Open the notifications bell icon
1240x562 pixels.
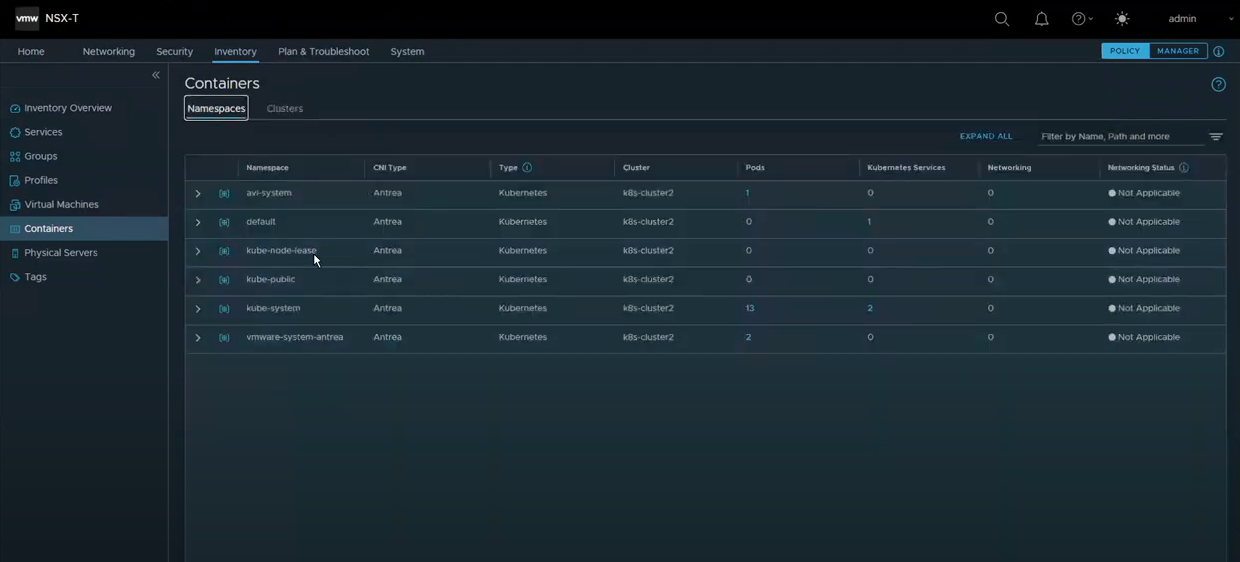pyautogui.click(x=1042, y=19)
